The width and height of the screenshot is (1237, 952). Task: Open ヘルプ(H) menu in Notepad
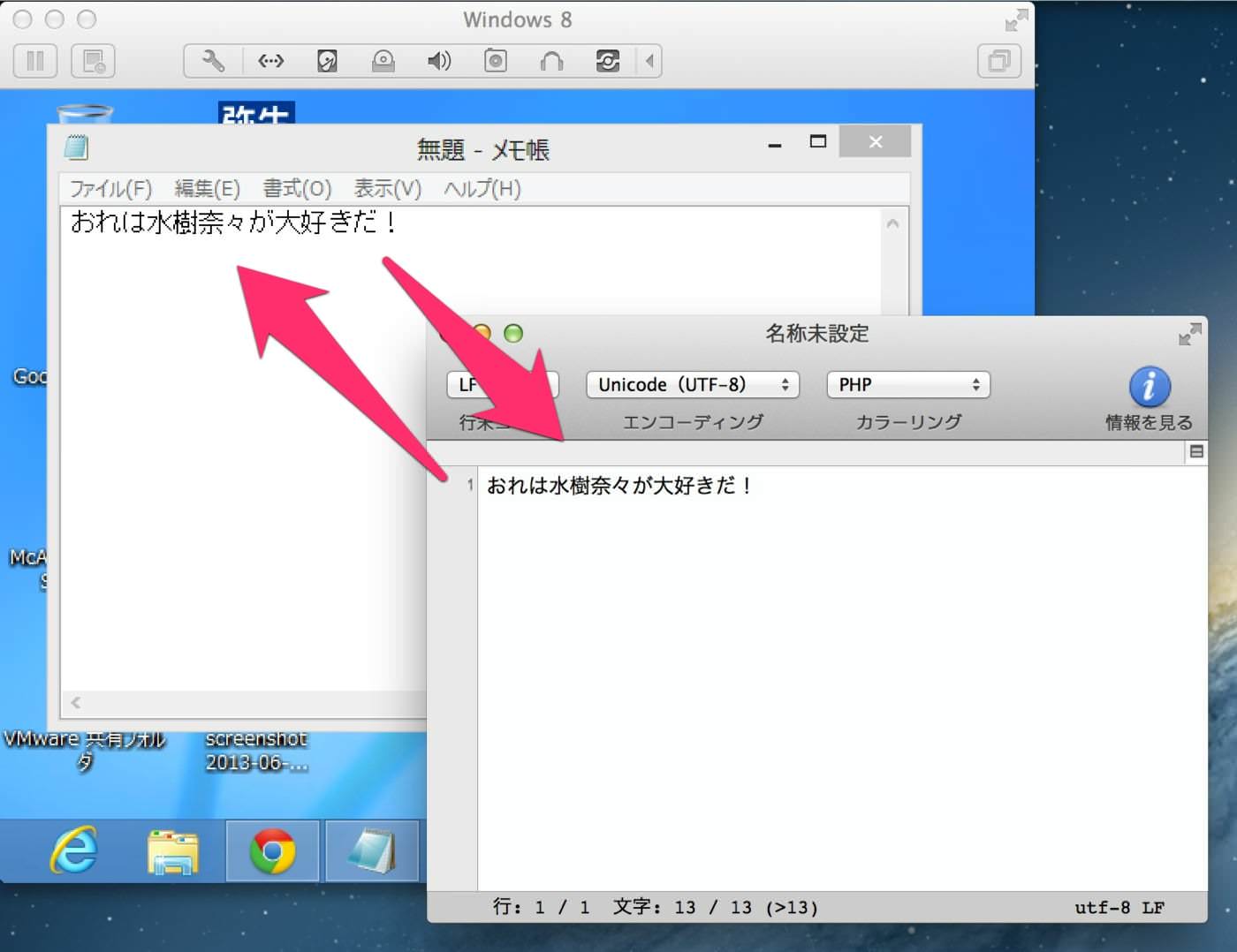tap(482, 189)
